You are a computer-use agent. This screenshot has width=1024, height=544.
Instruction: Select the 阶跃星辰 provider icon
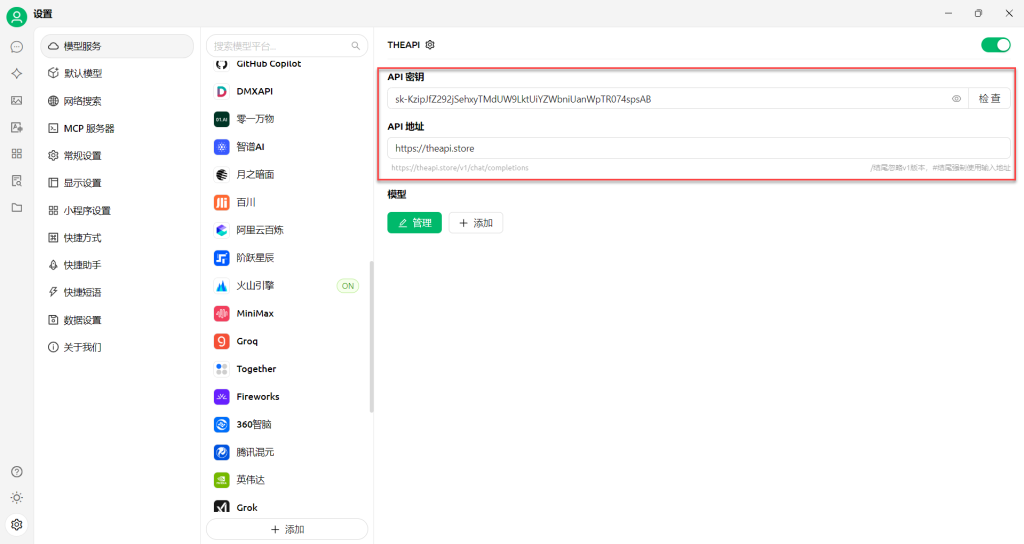pyautogui.click(x=221, y=258)
